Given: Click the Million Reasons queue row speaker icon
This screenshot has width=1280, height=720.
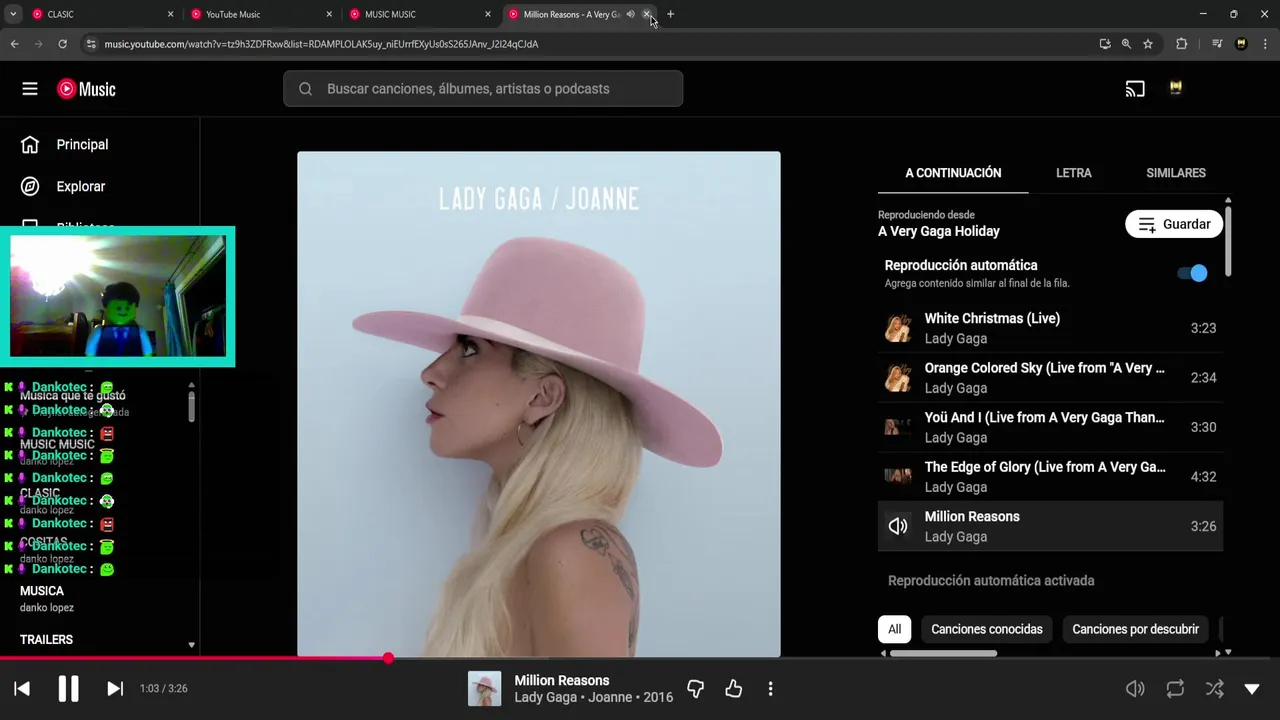Looking at the screenshot, I should 898,526.
